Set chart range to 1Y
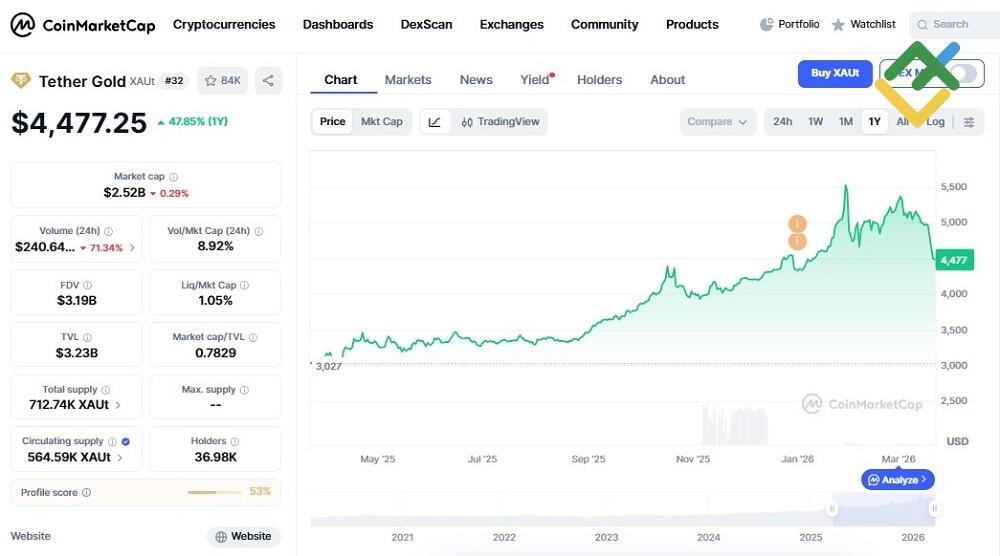Viewport: 1000px width, 556px height. click(874, 122)
